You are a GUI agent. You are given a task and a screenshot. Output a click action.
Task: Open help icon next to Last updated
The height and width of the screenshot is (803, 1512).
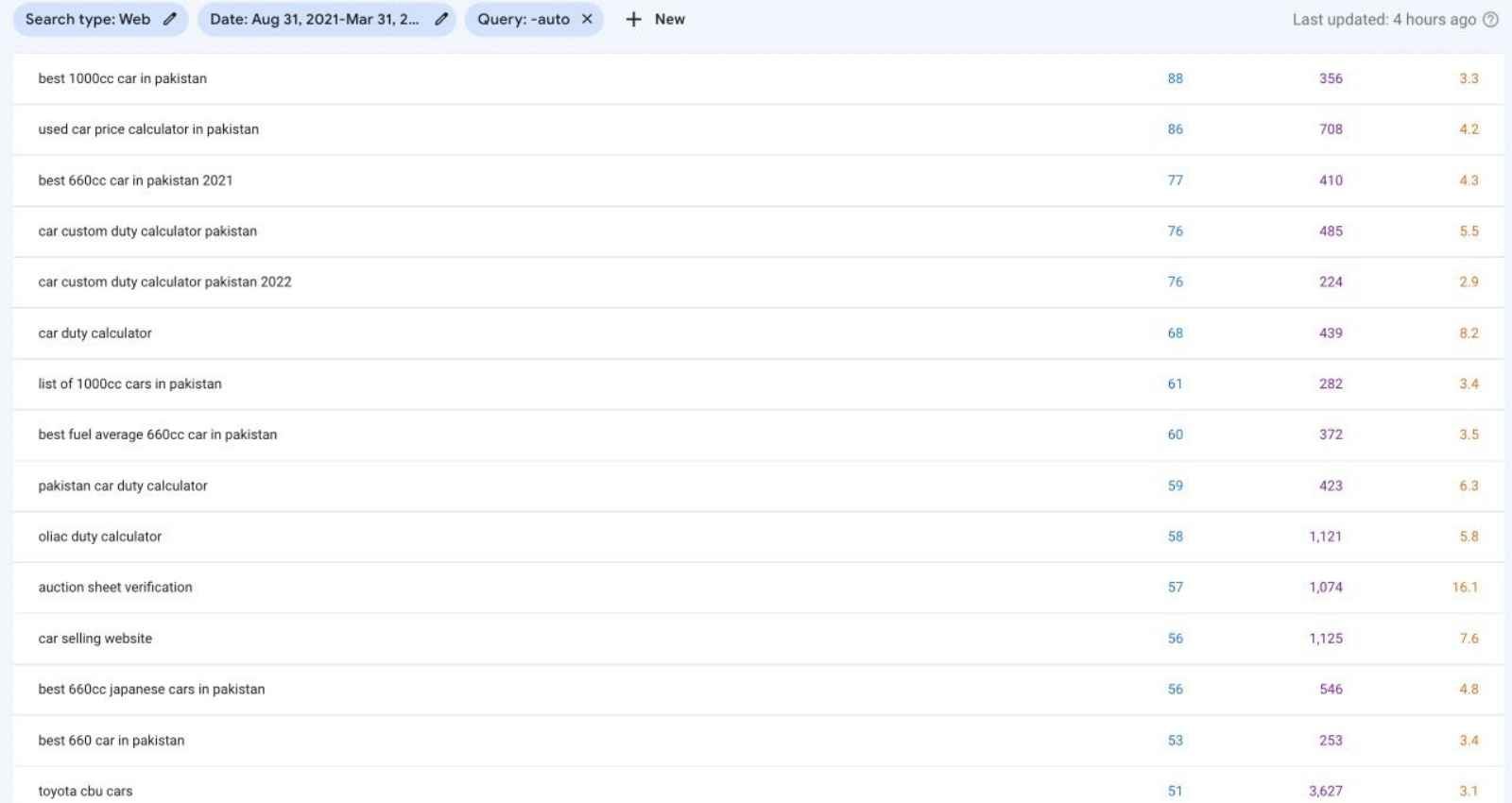(x=1490, y=20)
